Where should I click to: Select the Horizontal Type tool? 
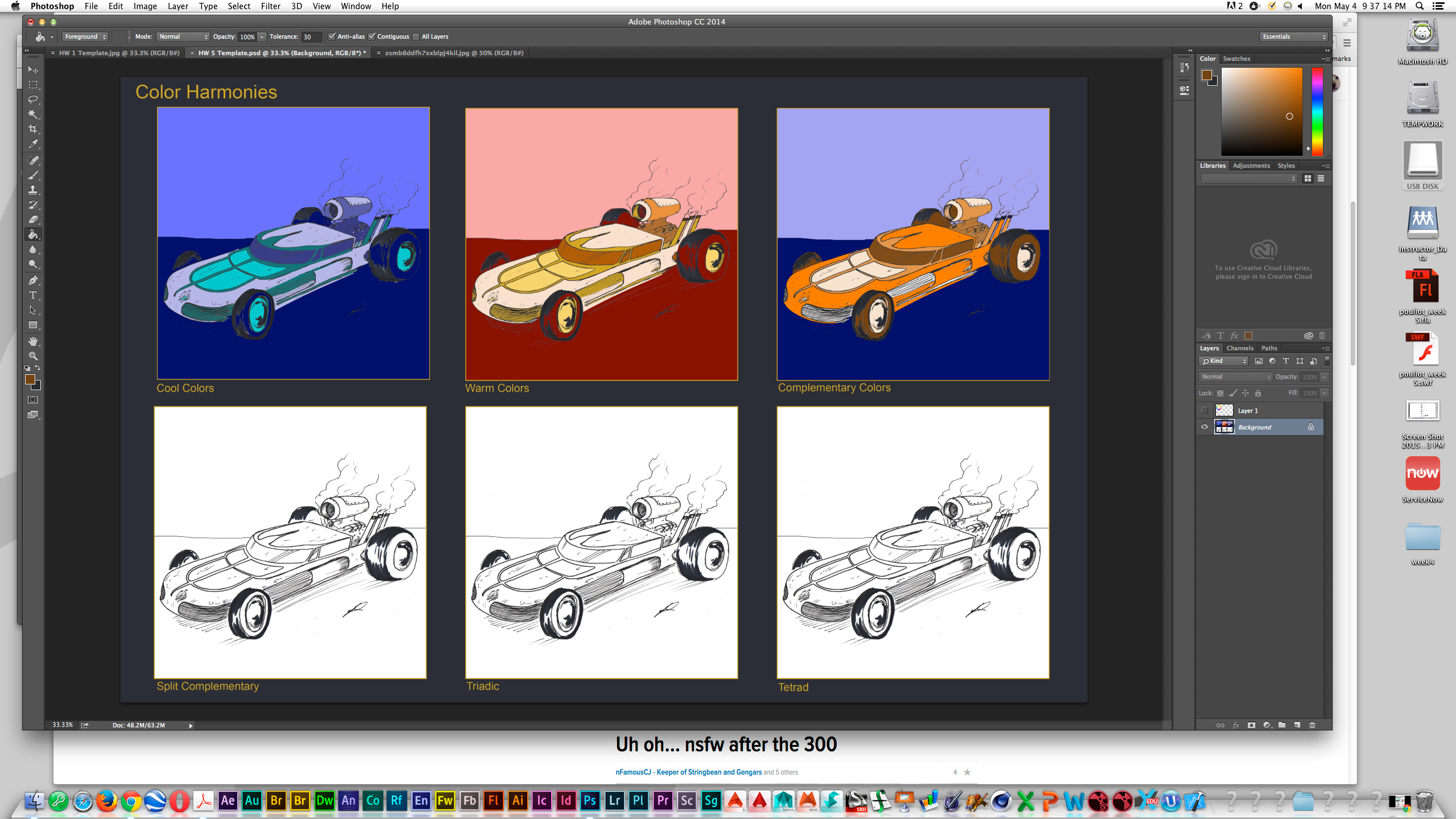(33, 295)
